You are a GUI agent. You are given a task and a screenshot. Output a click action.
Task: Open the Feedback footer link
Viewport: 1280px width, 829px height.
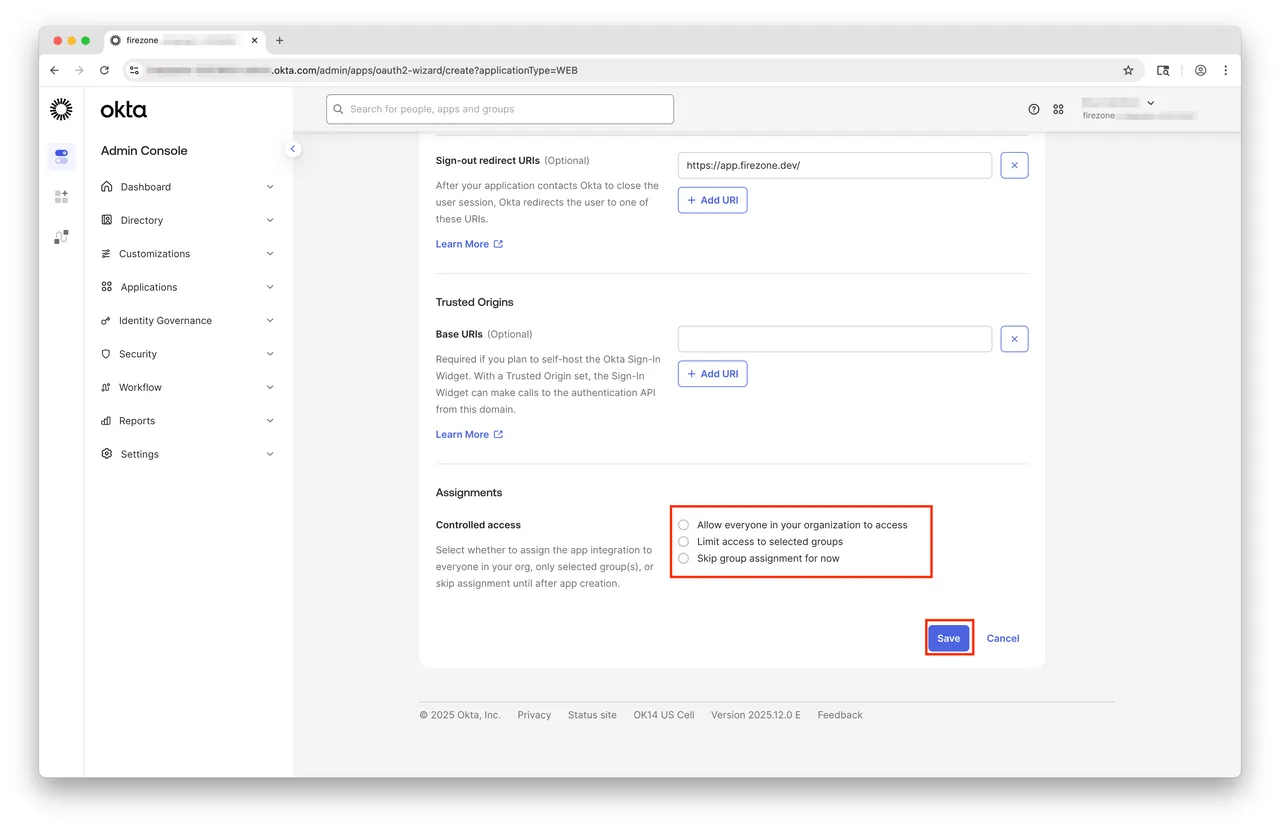[x=840, y=715]
